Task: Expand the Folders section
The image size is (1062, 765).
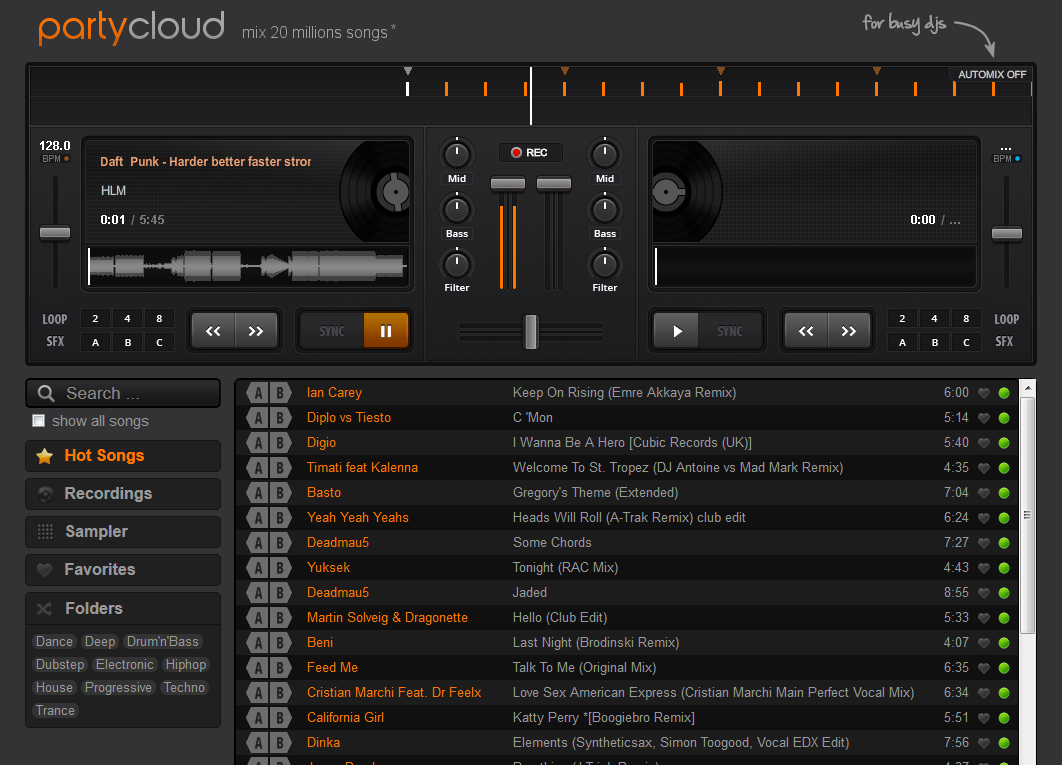Action: 93,608
